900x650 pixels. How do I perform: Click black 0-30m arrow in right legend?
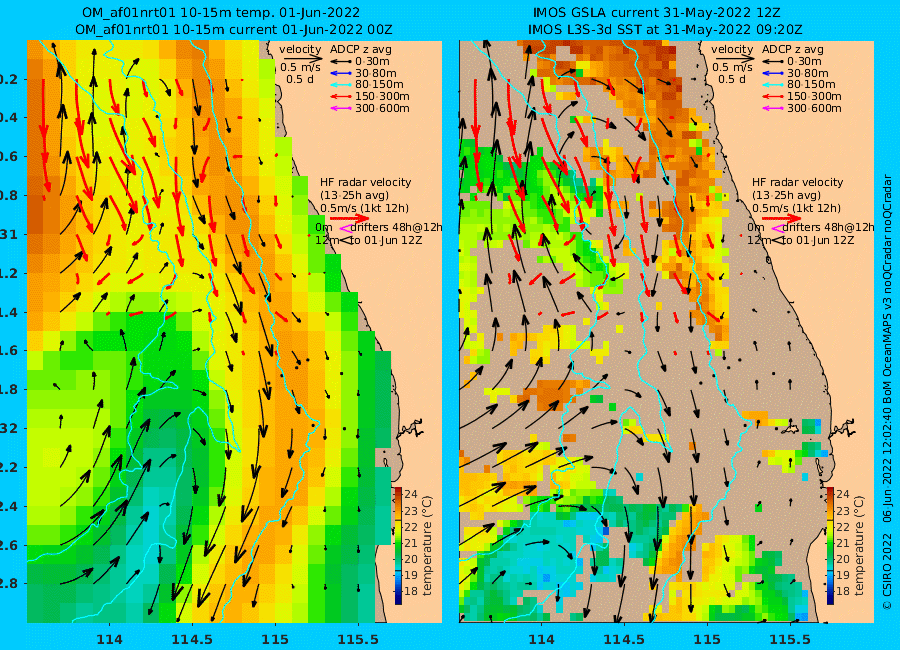(x=772, y=61)
